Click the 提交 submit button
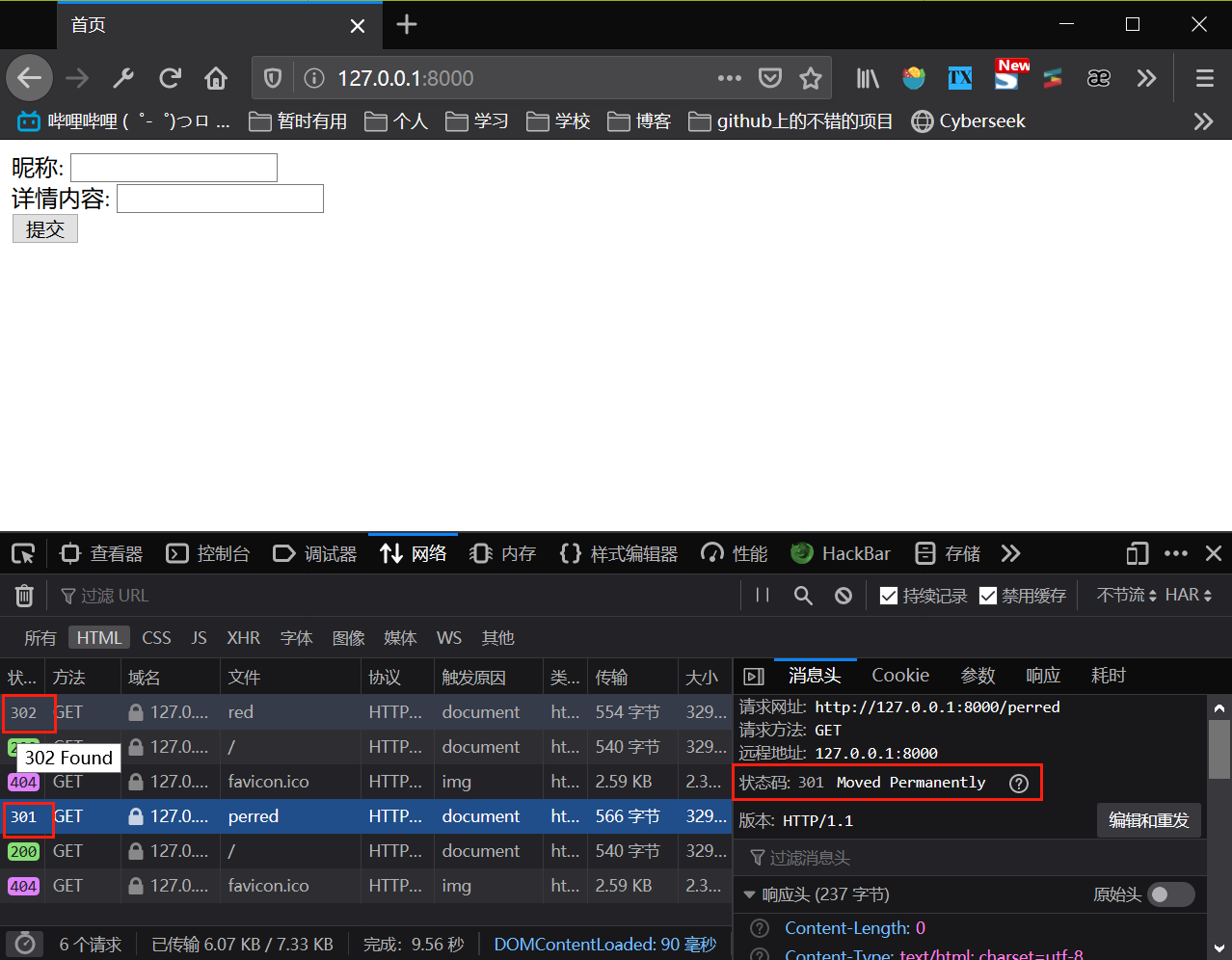 click(x=45, y=229)
